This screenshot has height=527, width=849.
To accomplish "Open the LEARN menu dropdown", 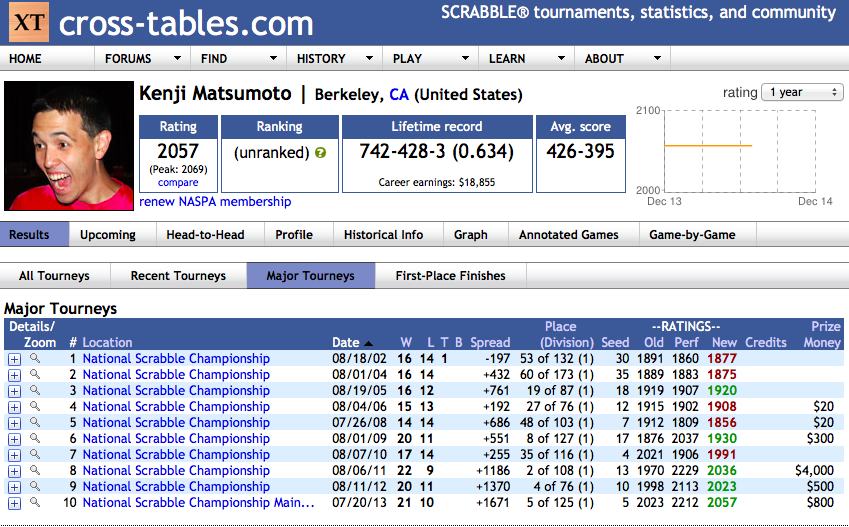I will [526, 58].
